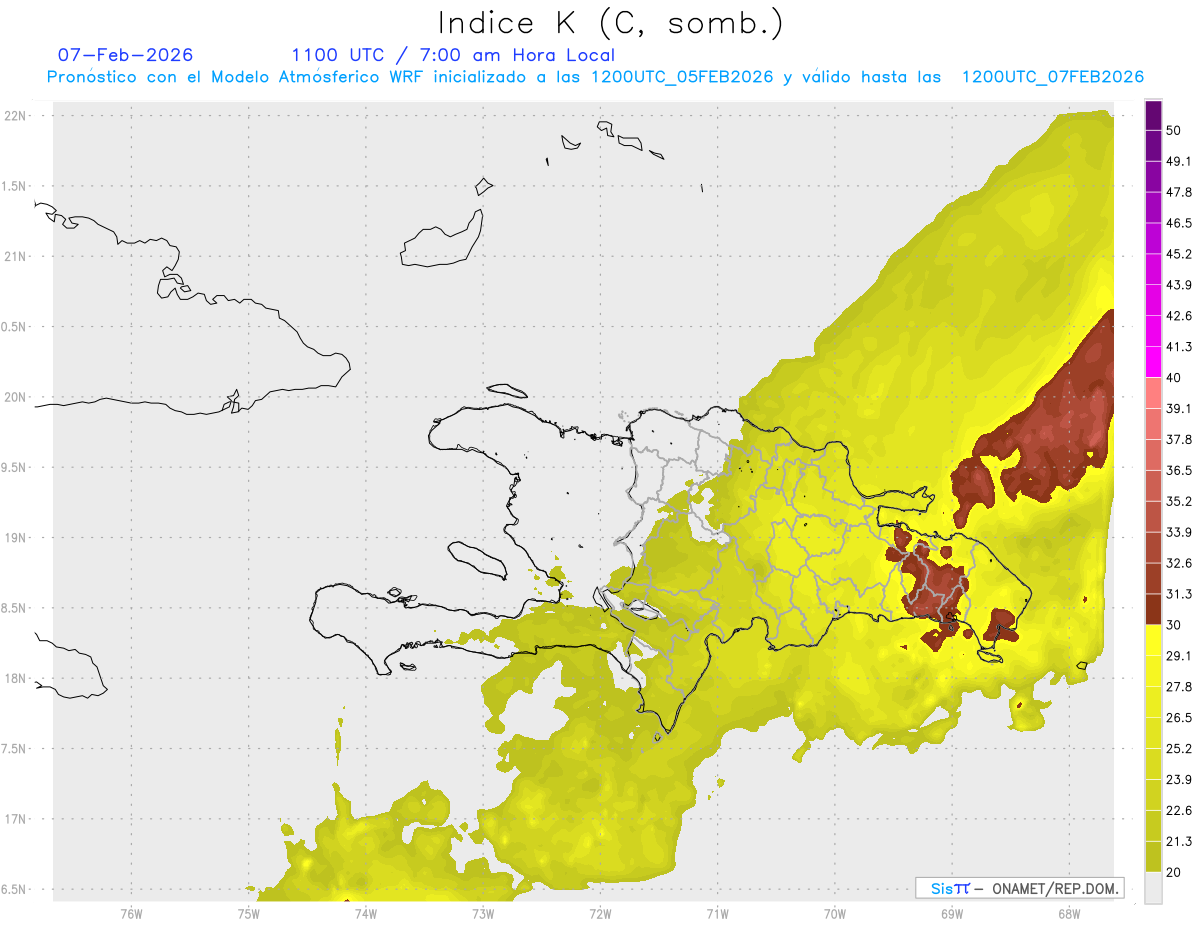This screenshot has height=927, width=1200.
Task: Click the legend value "50"
Action: click(x=1173, y=130)
